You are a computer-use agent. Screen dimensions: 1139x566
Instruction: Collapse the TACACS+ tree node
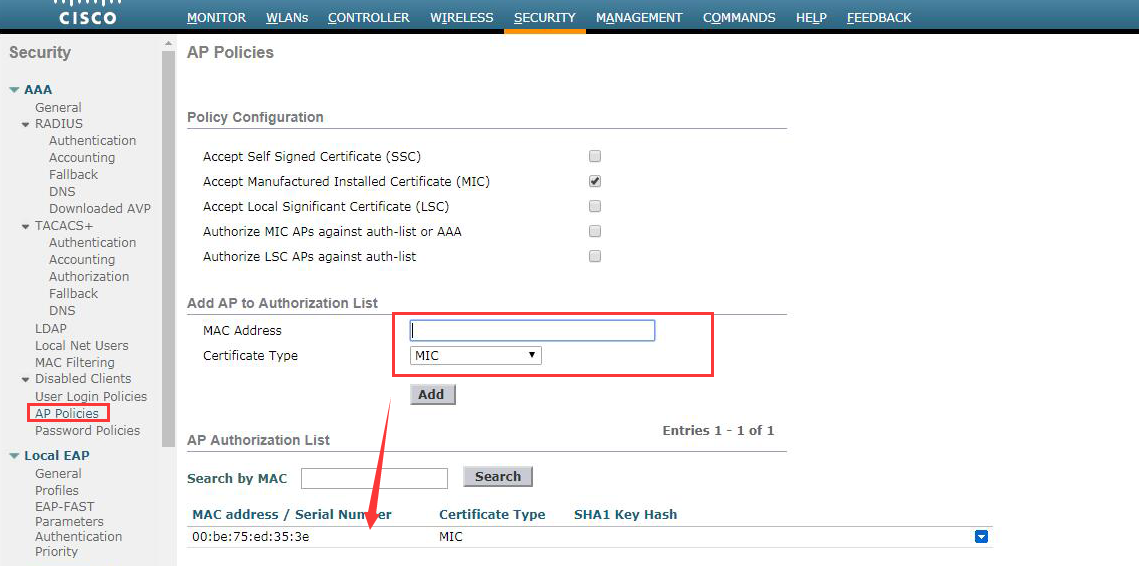[x=26, y=226]
